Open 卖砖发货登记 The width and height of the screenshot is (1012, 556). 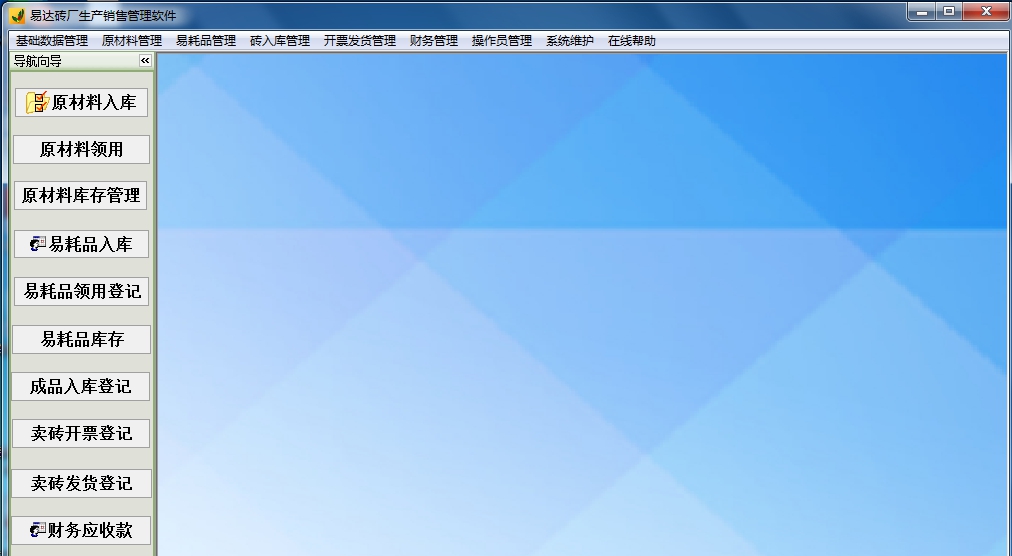[81, 483]
